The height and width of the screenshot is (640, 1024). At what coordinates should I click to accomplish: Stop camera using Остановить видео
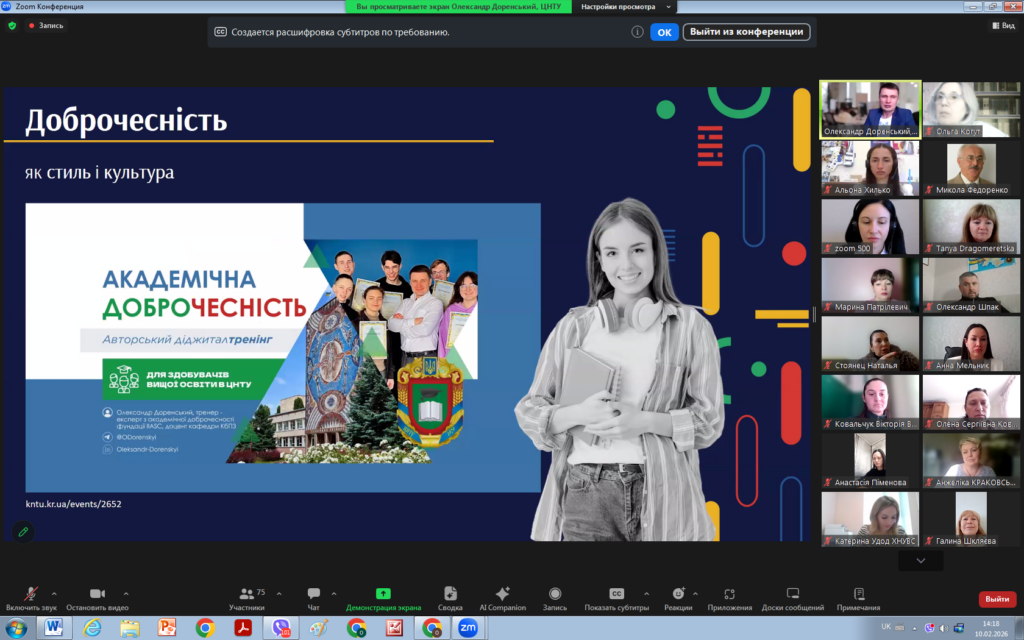click(97, 594)
